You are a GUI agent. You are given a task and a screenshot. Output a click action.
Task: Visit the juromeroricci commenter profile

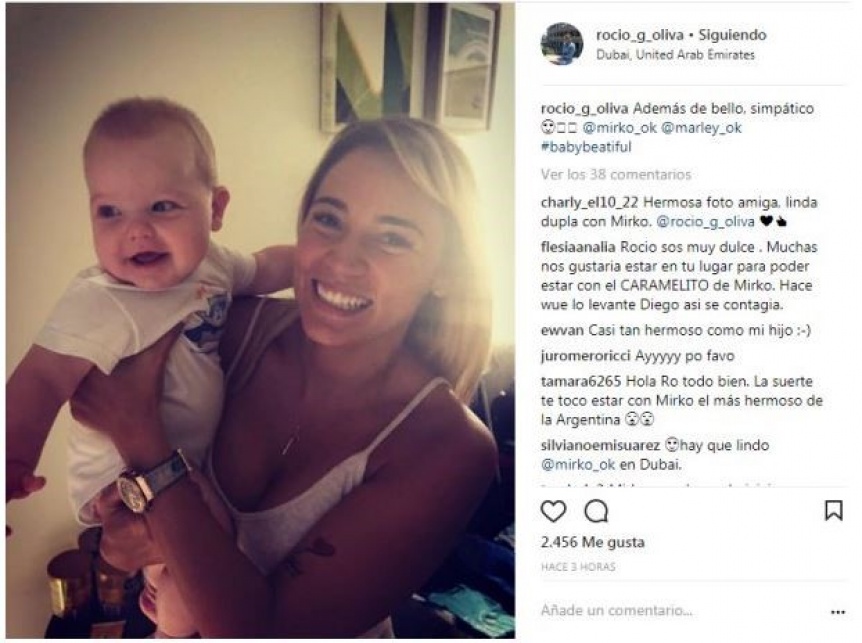(585, 356)
